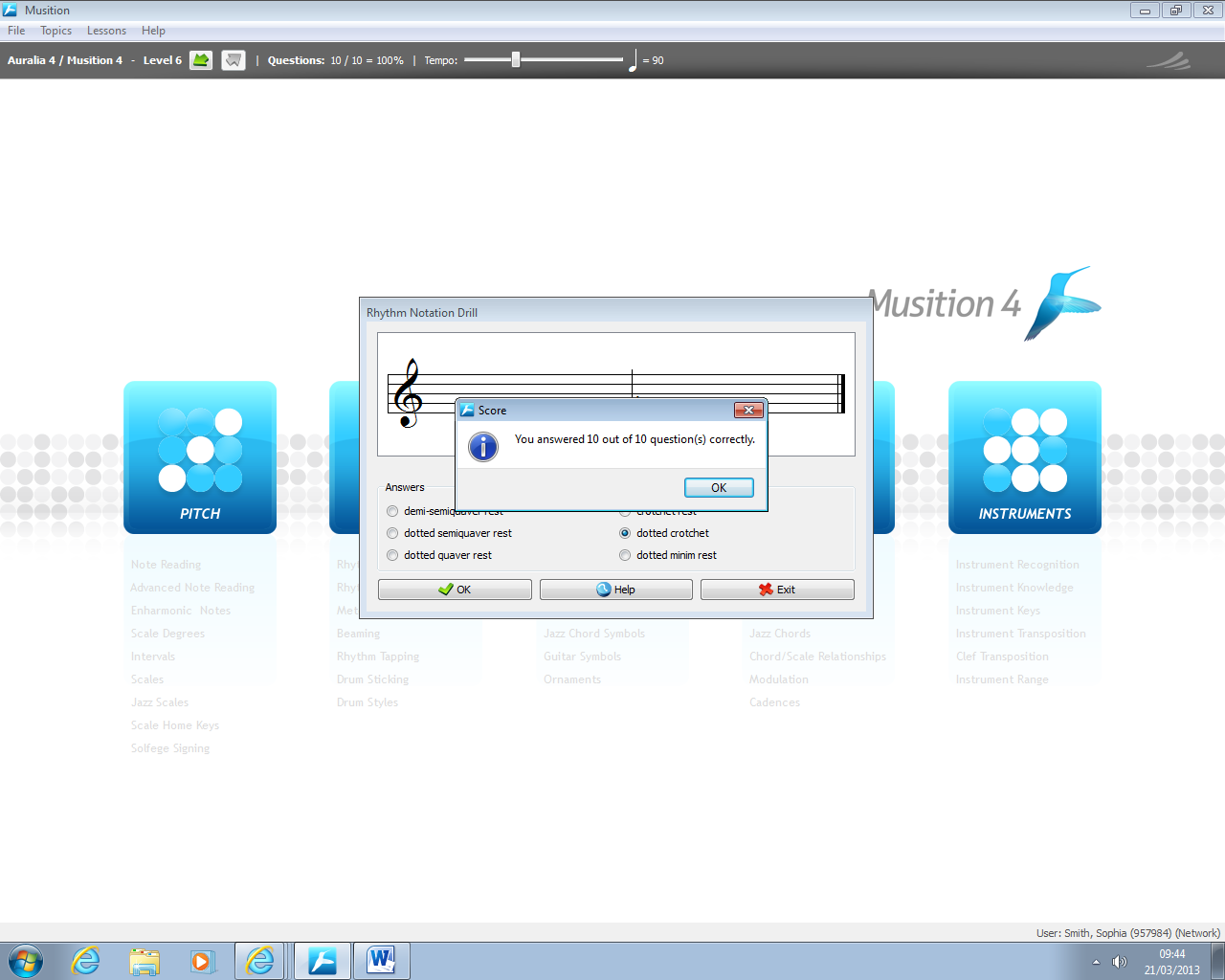This screenshot has width=1225, height=980.
Task: Open the Chord/Scale Relationships topic
Action: pyautogui.click(x=817, y=657)
